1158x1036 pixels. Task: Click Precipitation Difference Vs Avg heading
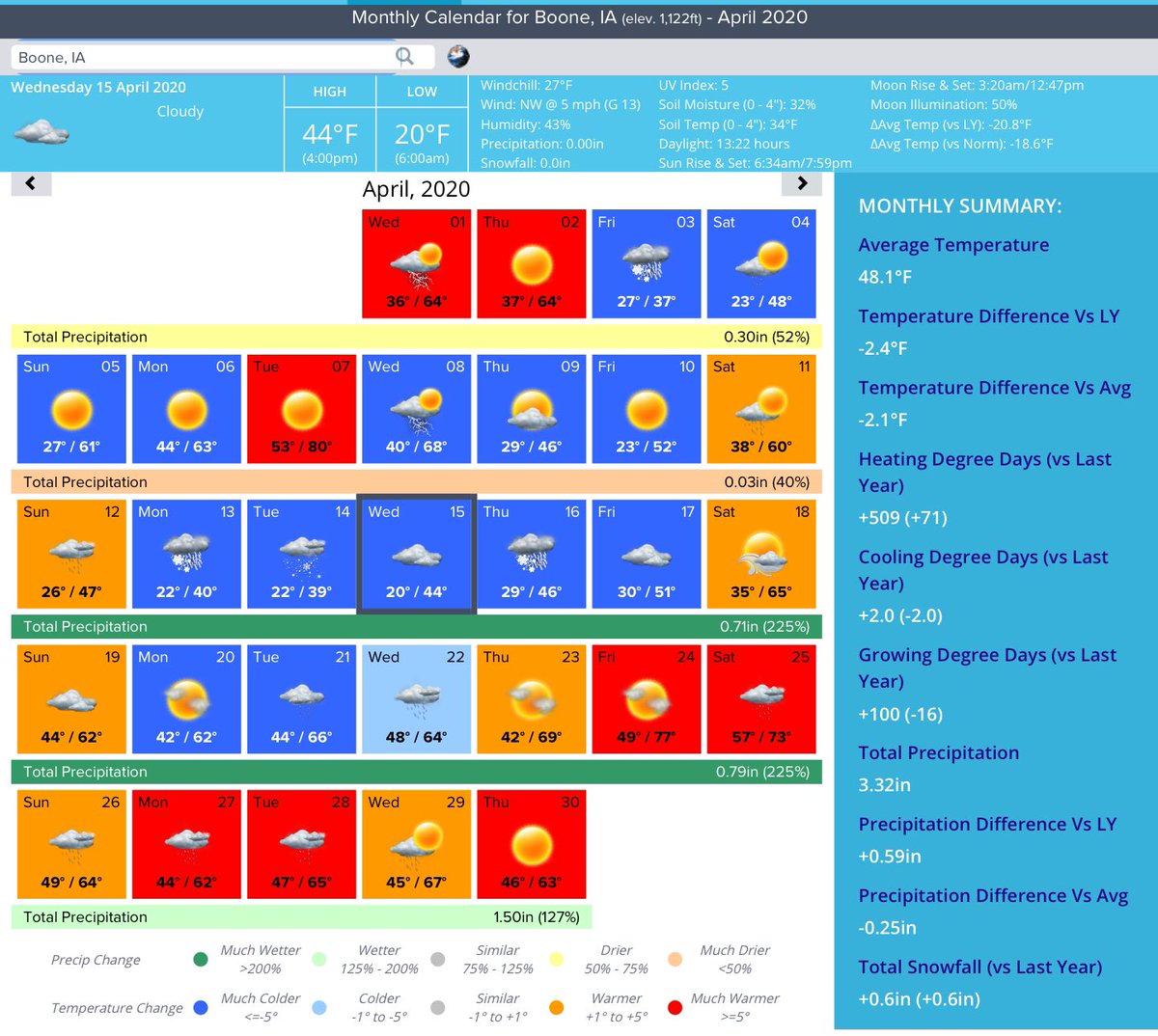tap(993, 895)
